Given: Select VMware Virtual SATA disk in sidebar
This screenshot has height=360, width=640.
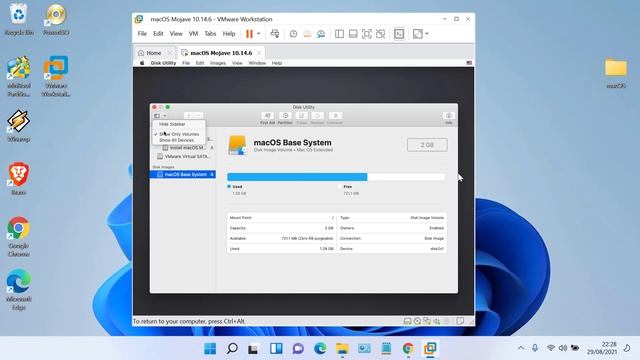Looking at the screenshot, I should (x=183, y=156).
